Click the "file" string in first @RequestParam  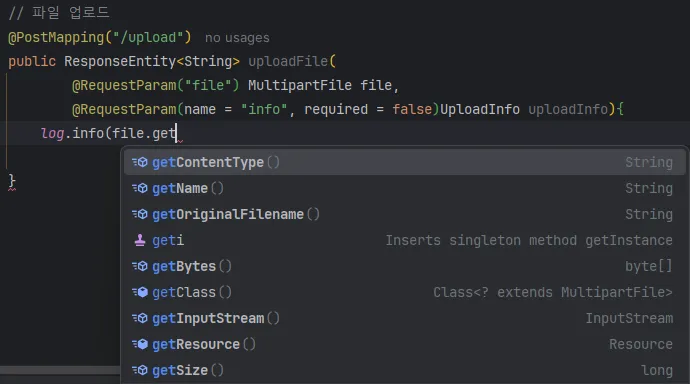pos(208,85)
